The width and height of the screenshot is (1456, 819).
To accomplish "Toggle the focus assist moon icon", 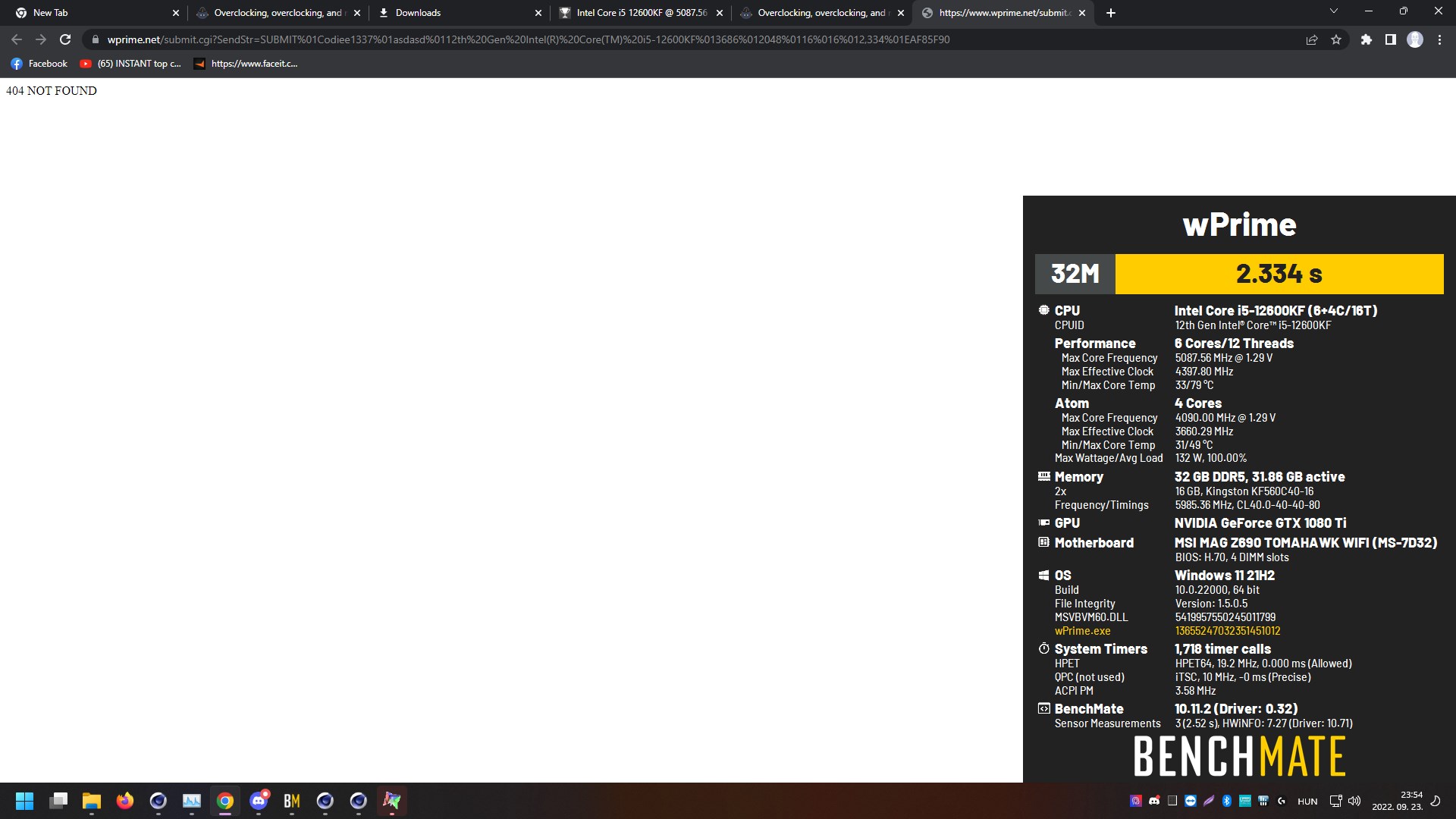I will [x=1436, y=801].
